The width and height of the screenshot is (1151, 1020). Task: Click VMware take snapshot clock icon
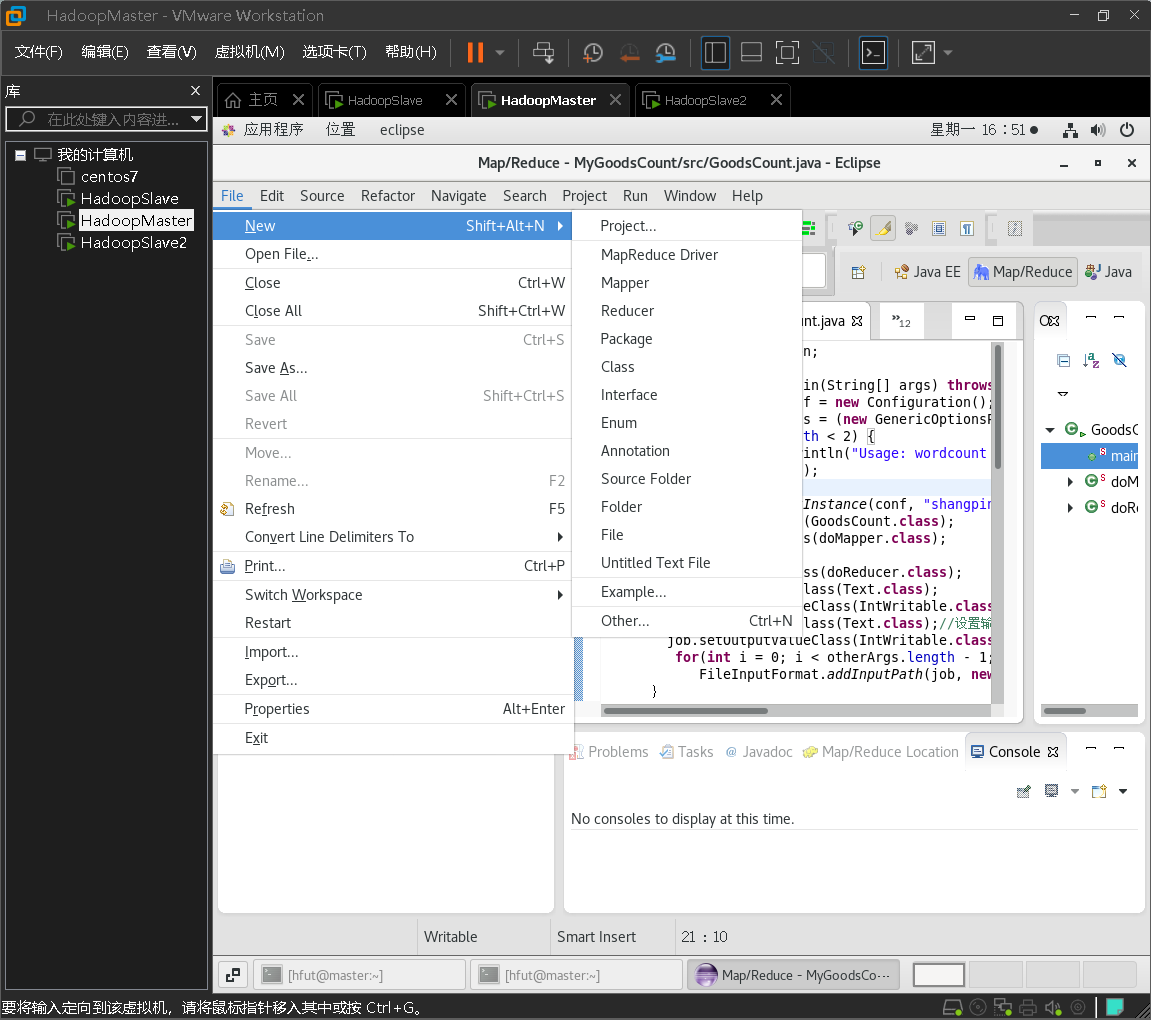(592, 52)
